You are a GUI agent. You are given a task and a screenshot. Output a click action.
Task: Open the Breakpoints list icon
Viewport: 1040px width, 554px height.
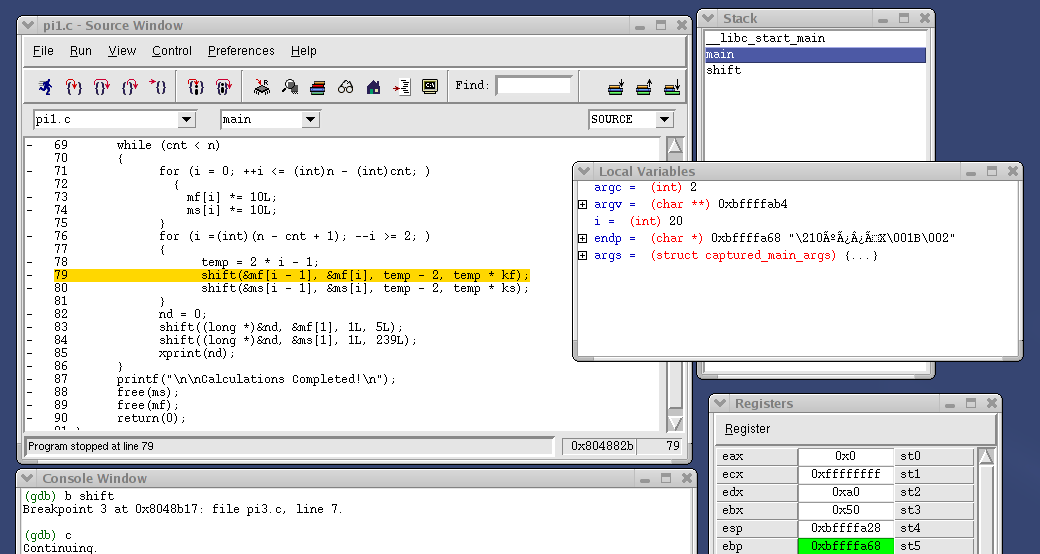point(401,86)
